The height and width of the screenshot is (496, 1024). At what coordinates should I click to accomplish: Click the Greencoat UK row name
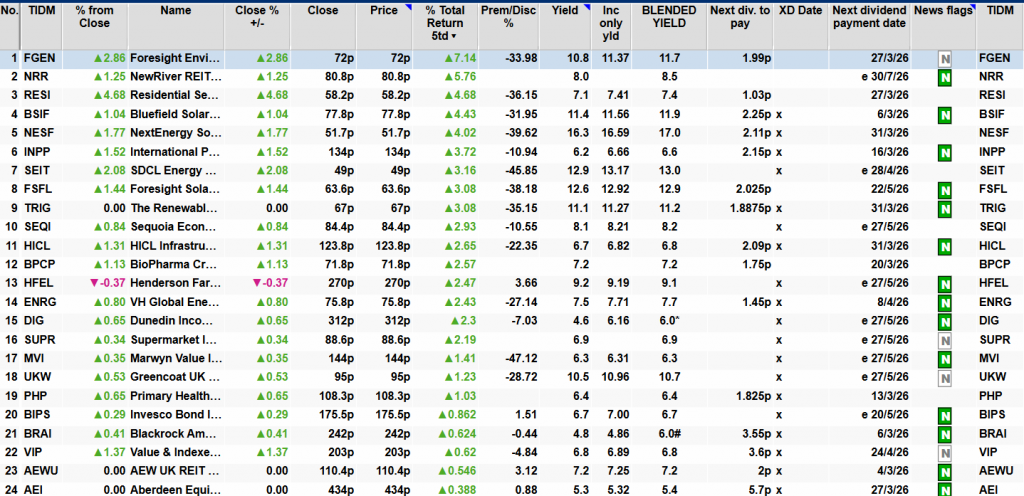pyautogui.click(x=174, y=378)
